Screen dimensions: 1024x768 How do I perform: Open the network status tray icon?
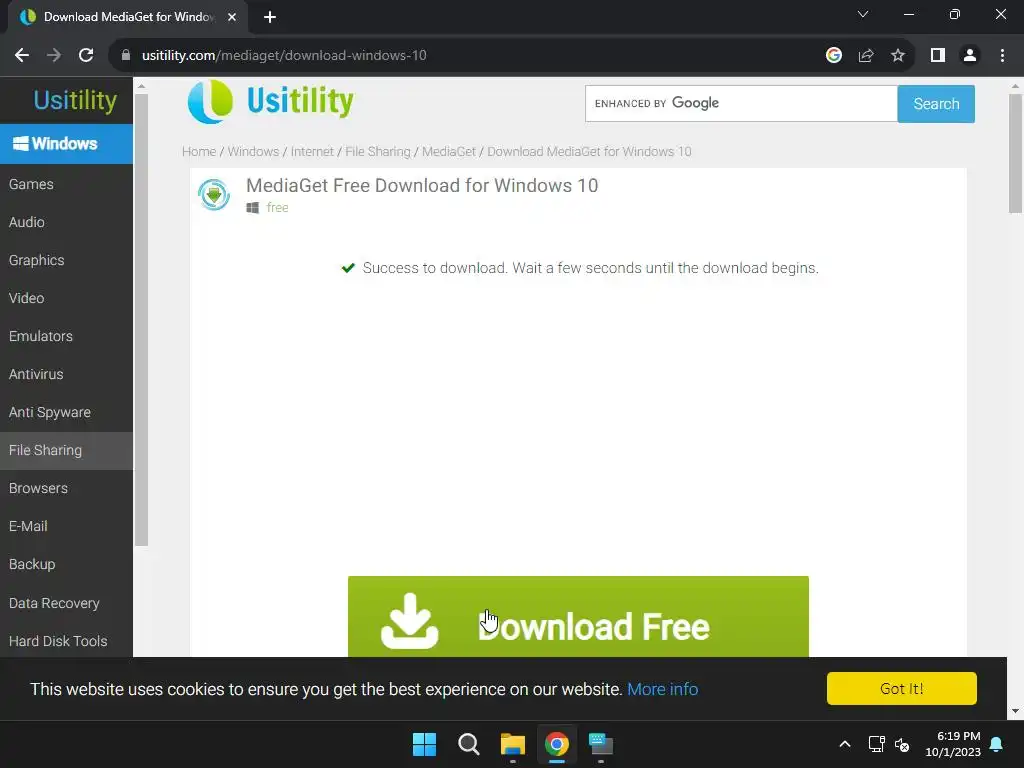(876, 744)
